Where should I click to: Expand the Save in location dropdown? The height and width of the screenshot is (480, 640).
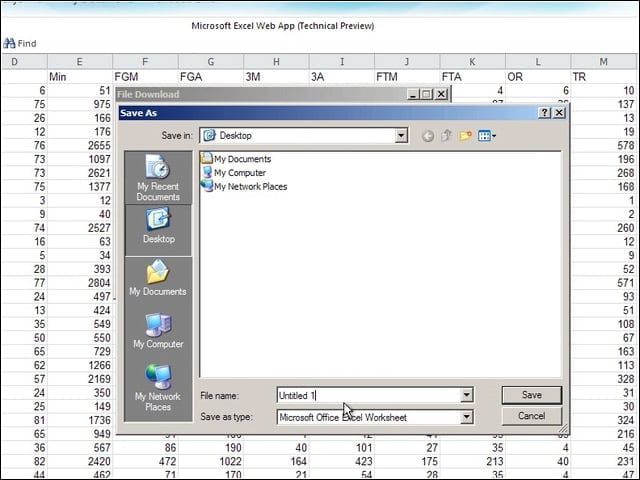point(401,136)
